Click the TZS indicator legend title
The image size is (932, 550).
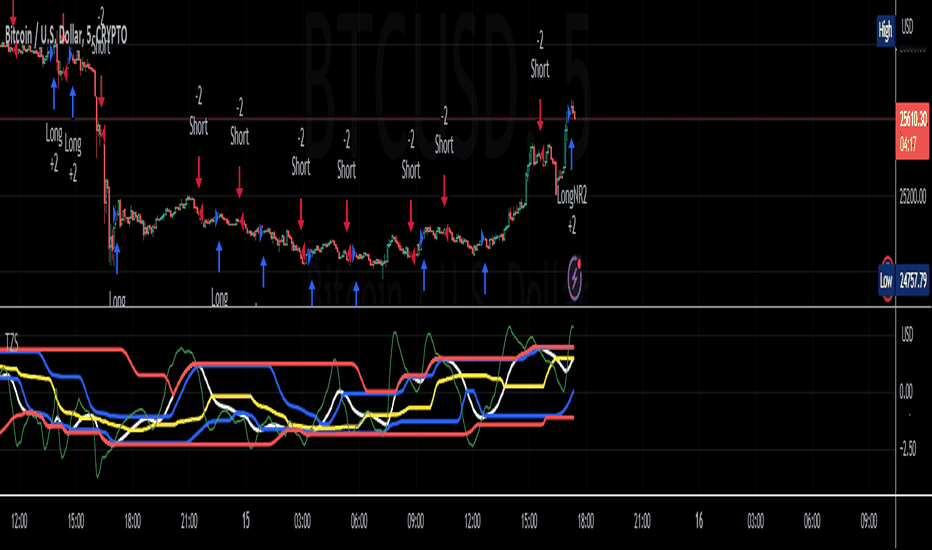(12, 341)
